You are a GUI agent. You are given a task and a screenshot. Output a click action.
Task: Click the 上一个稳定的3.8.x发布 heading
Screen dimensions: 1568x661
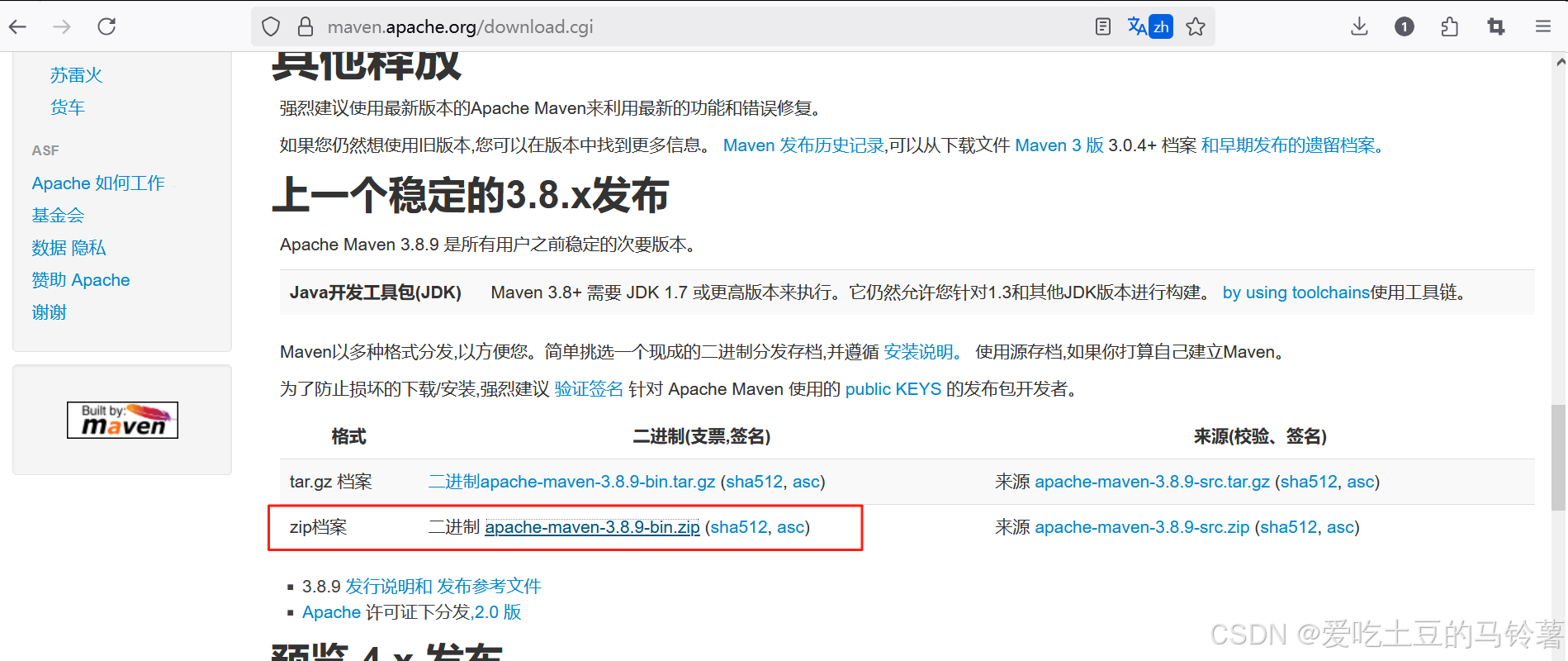pos(470,195)
